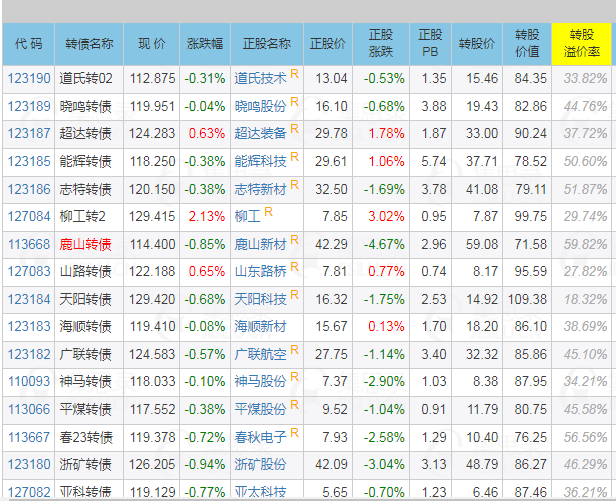This screenshot has height=501, width=616.
Task: Open stock link 浙矿股份
Action: (x=260, y=464)
